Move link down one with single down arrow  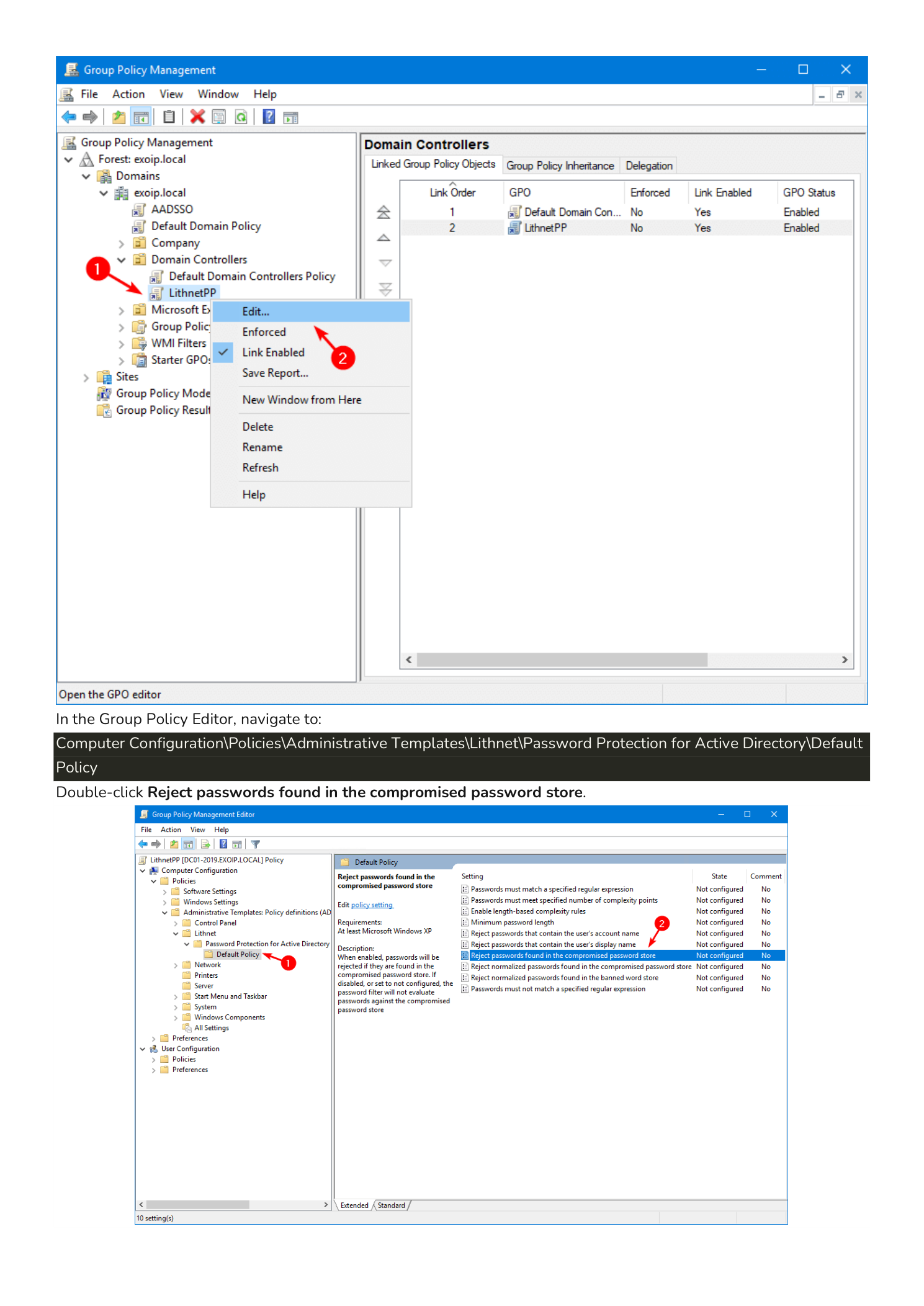click(385, 263)
